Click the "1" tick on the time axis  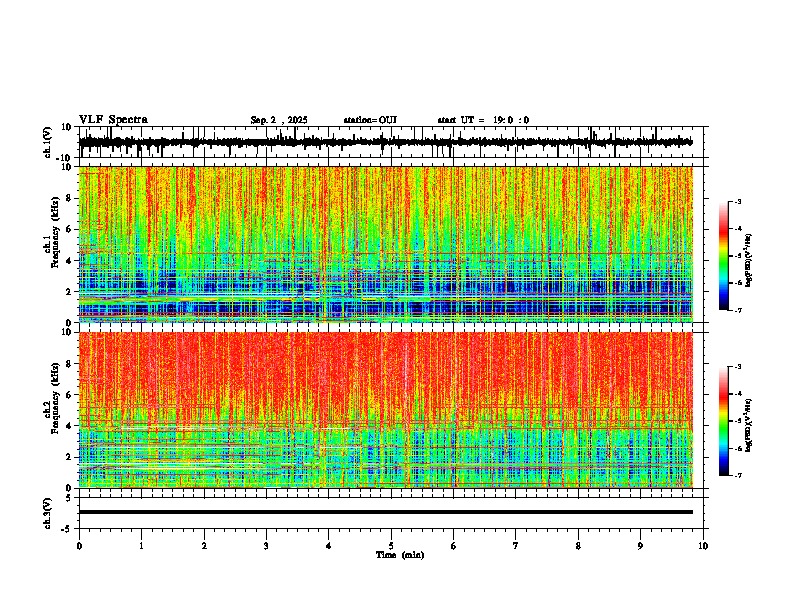141,546
